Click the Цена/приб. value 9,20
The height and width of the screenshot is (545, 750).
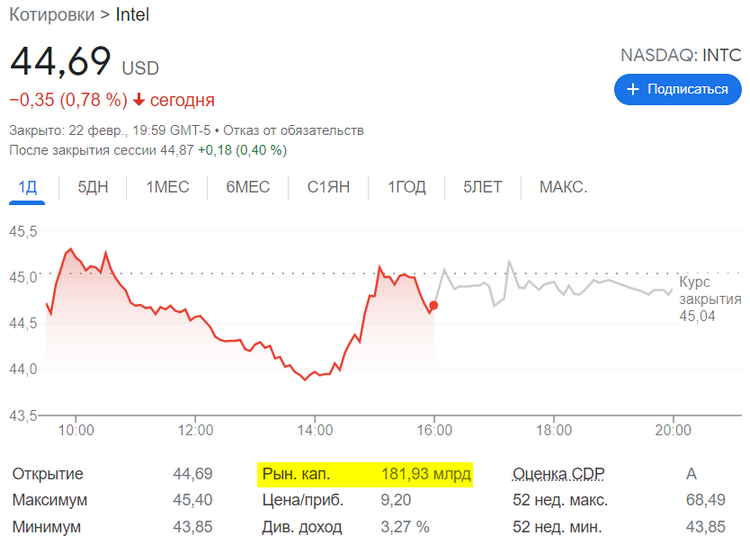point(396,500)
